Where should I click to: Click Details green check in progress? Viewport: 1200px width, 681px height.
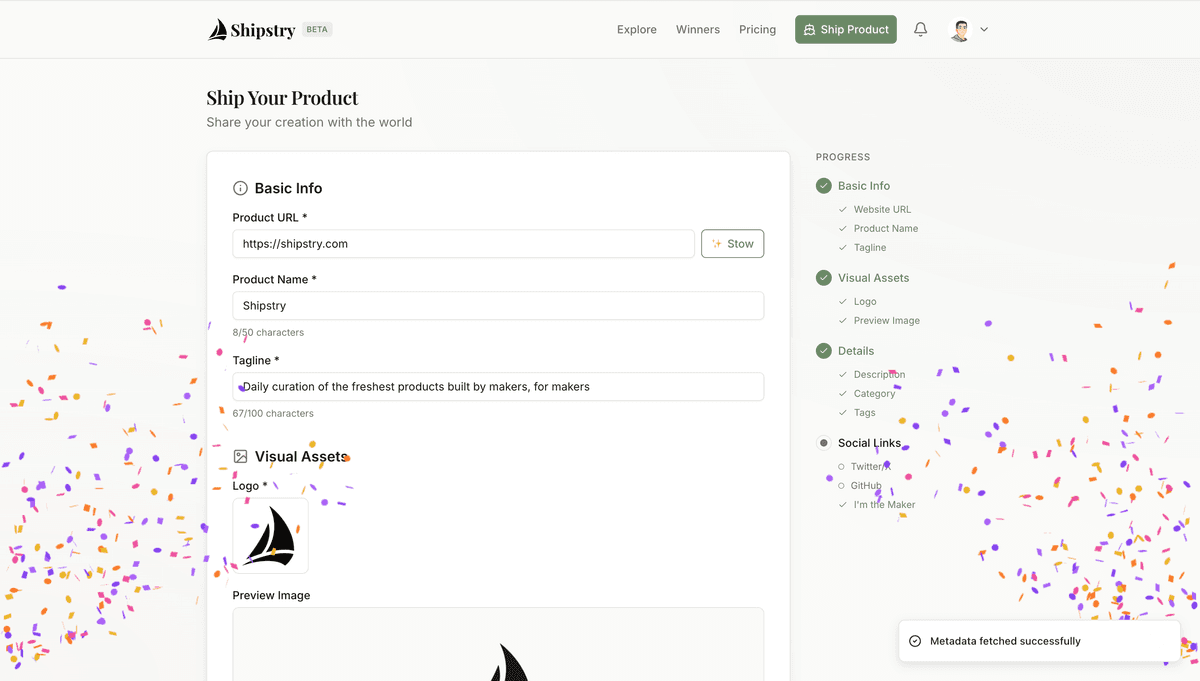pyautogui.click(x=824, y=351)
